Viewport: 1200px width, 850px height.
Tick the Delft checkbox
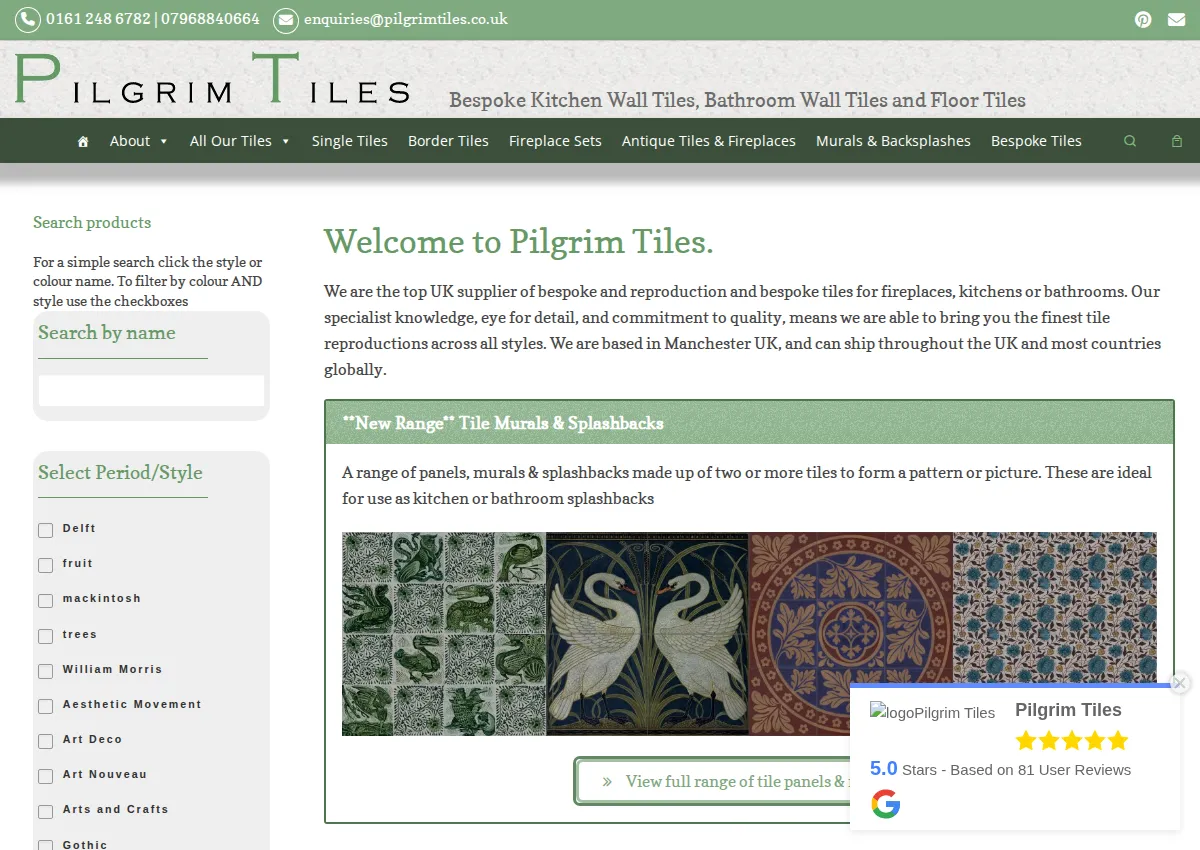click(x=45, y=530)
